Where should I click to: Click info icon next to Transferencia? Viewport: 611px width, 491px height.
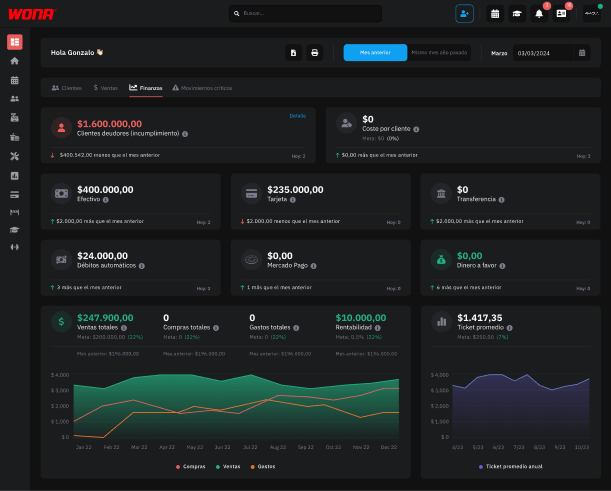(x=502, y=200)
